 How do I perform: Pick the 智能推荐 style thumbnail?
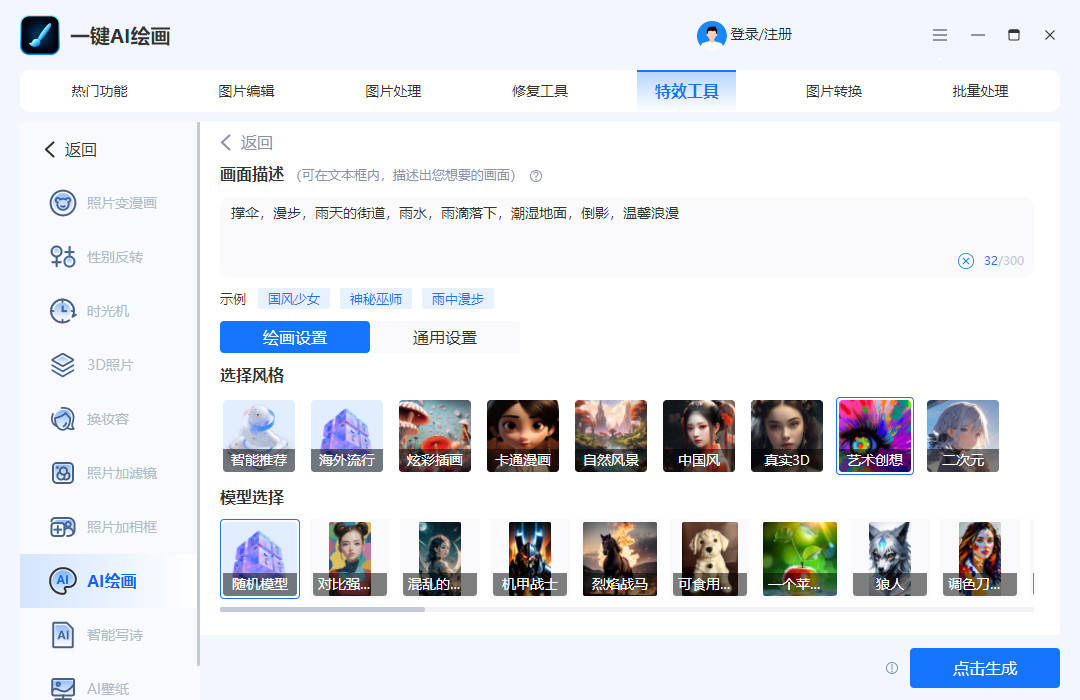(259, 436)
